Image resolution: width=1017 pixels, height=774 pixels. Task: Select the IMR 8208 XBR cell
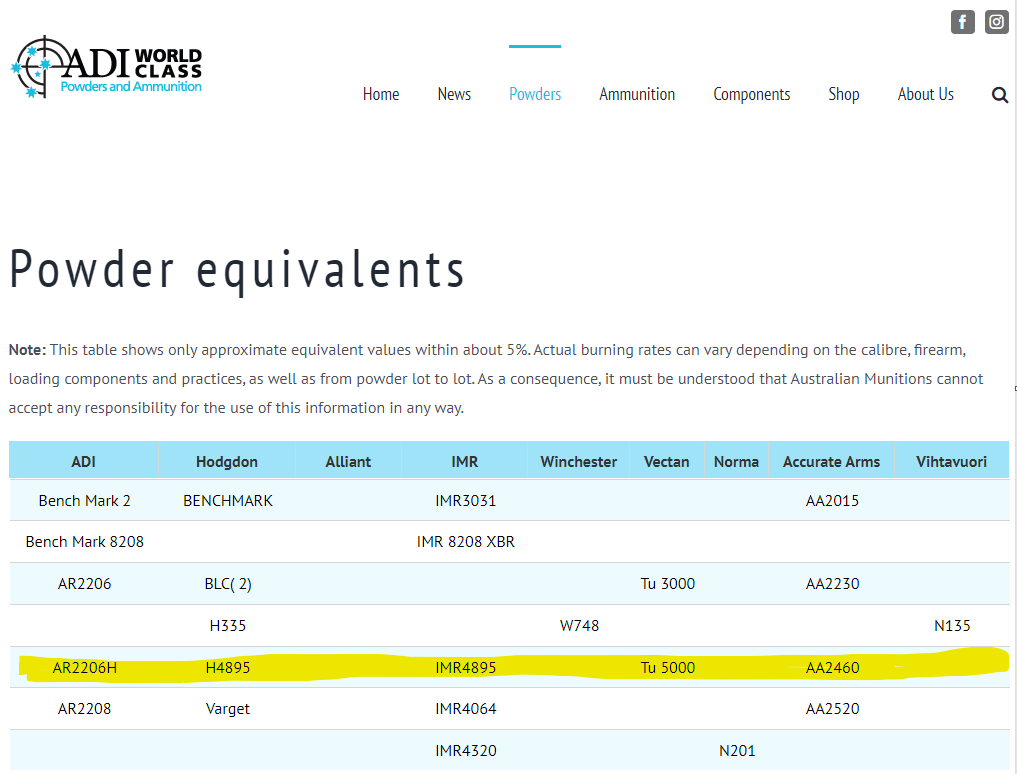pyautogui.click(x=466, y=542)
